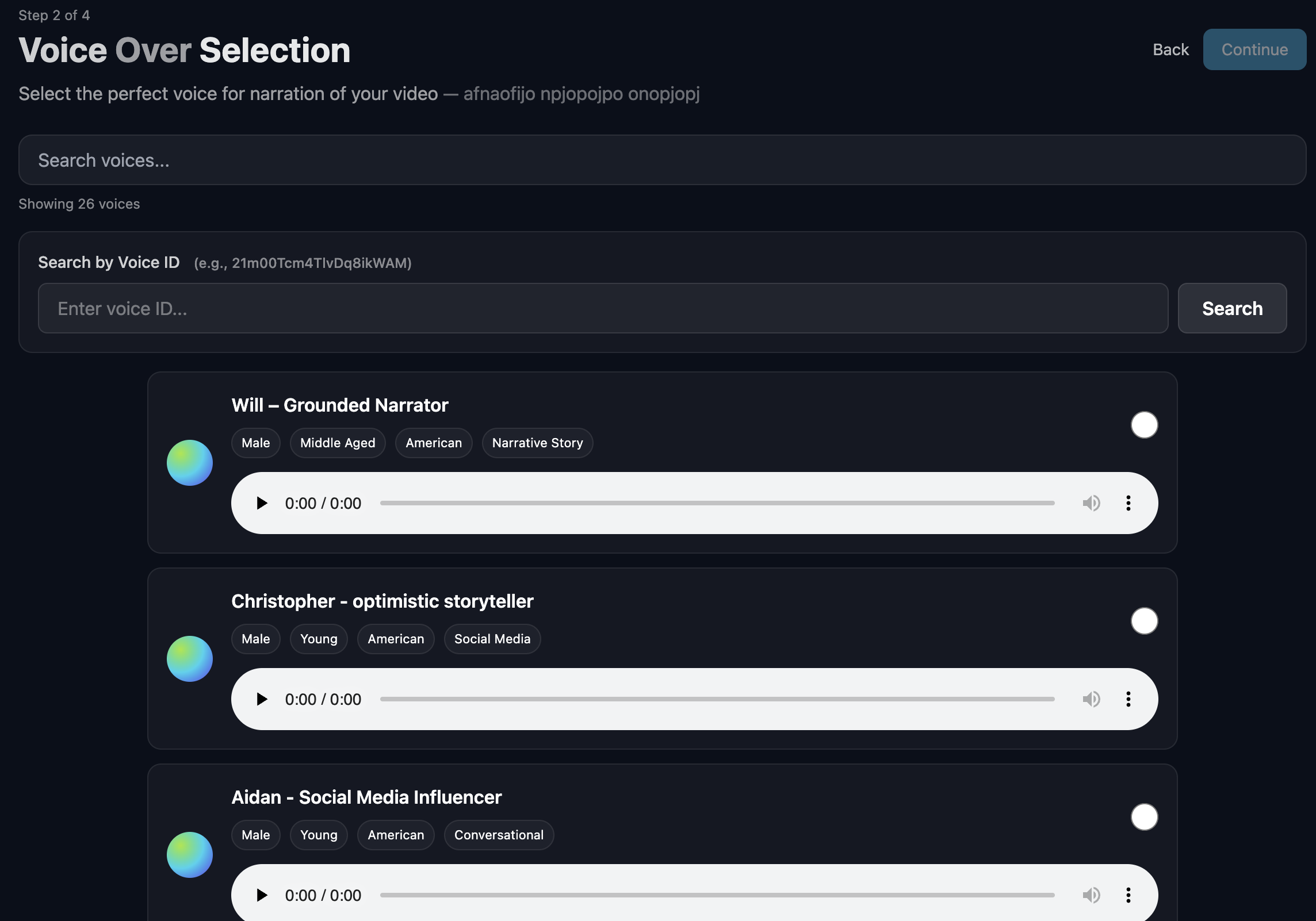
Task: Click Search next to the voice ID field
Action: (1231, 308)
